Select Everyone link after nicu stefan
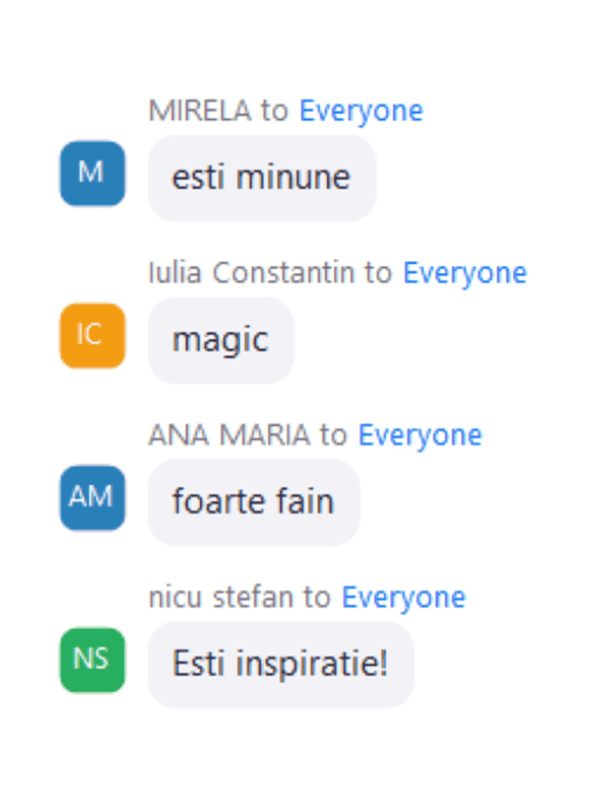 click(404, 597)
